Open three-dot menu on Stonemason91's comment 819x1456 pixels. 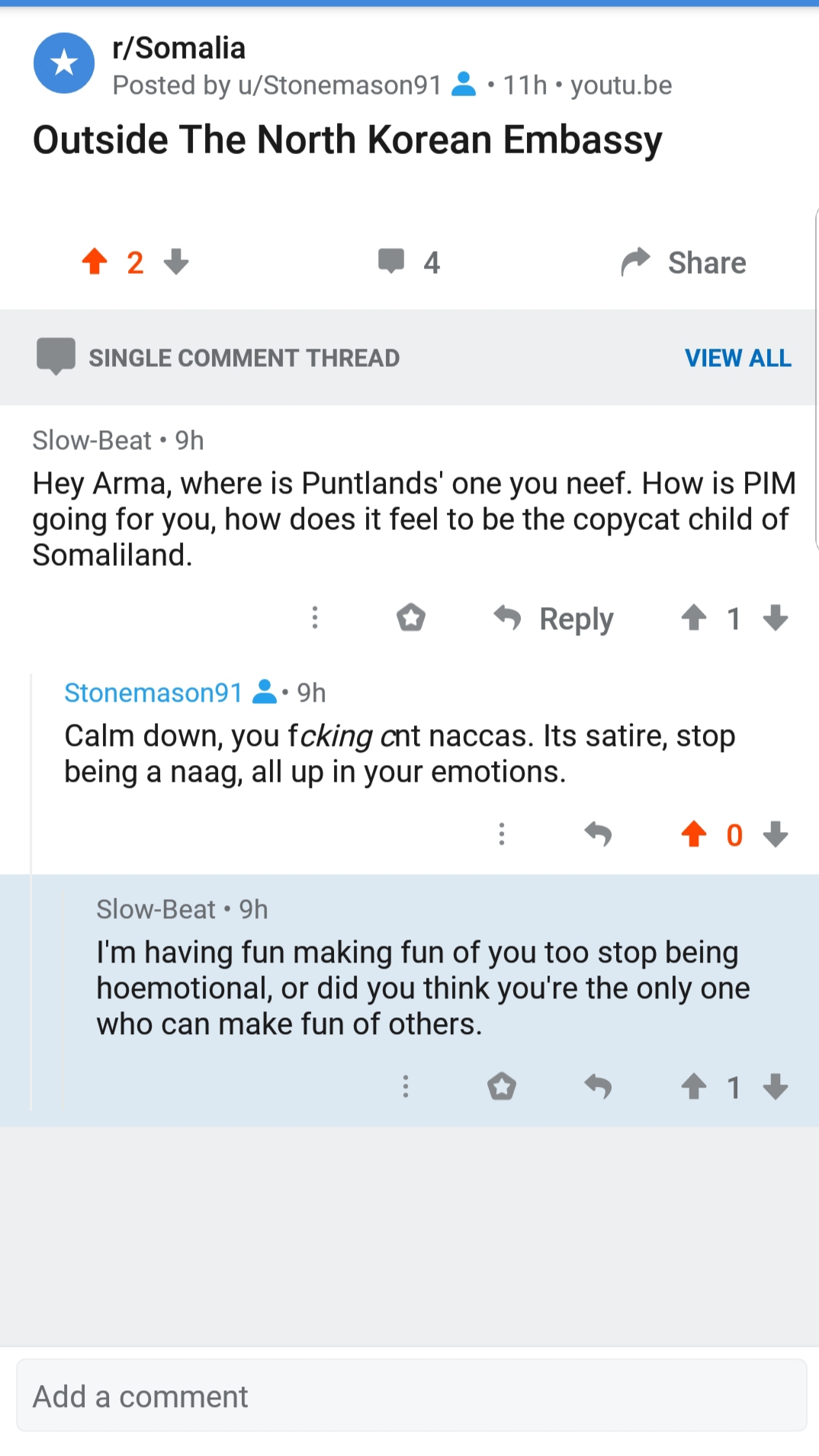[x=502, y=834]
